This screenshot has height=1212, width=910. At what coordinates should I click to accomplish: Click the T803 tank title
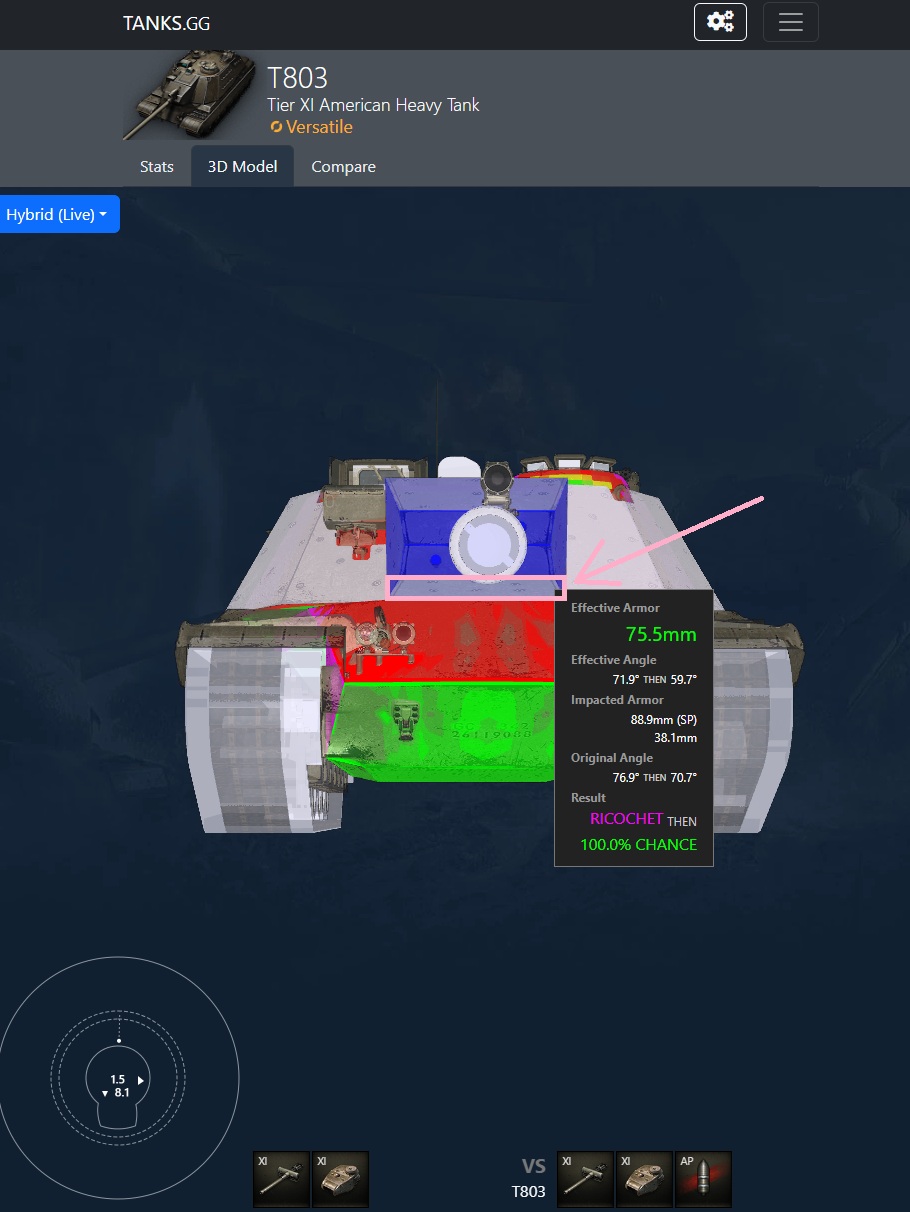[x=298, y=77]
